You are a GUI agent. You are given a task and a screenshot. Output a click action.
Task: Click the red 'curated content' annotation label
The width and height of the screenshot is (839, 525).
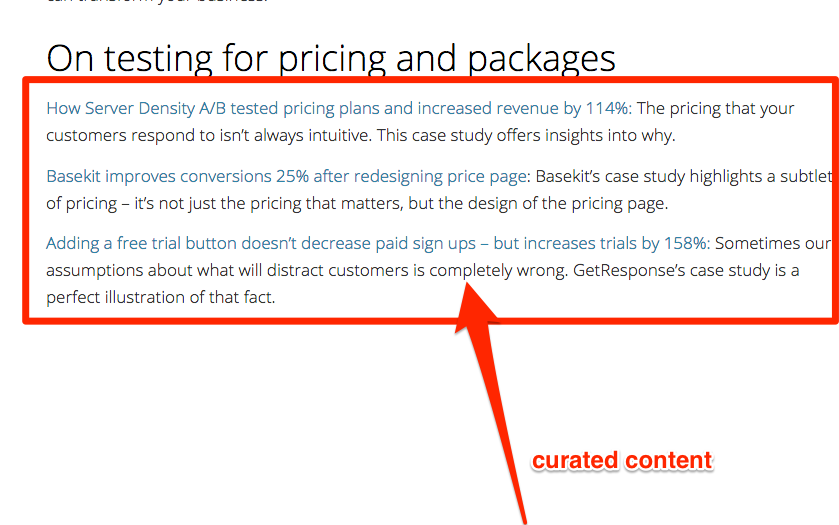622,461
